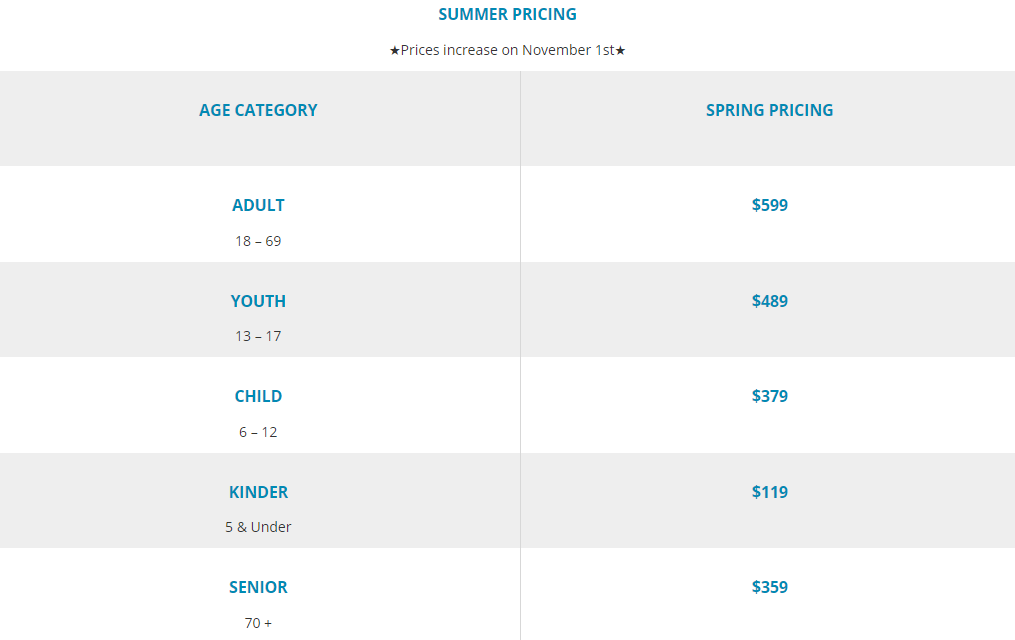Image resolution: width=1015 pixels, height=640 pixels.
Task: Click the SUMMER PRICING heading
Action: tap(507, 15)
